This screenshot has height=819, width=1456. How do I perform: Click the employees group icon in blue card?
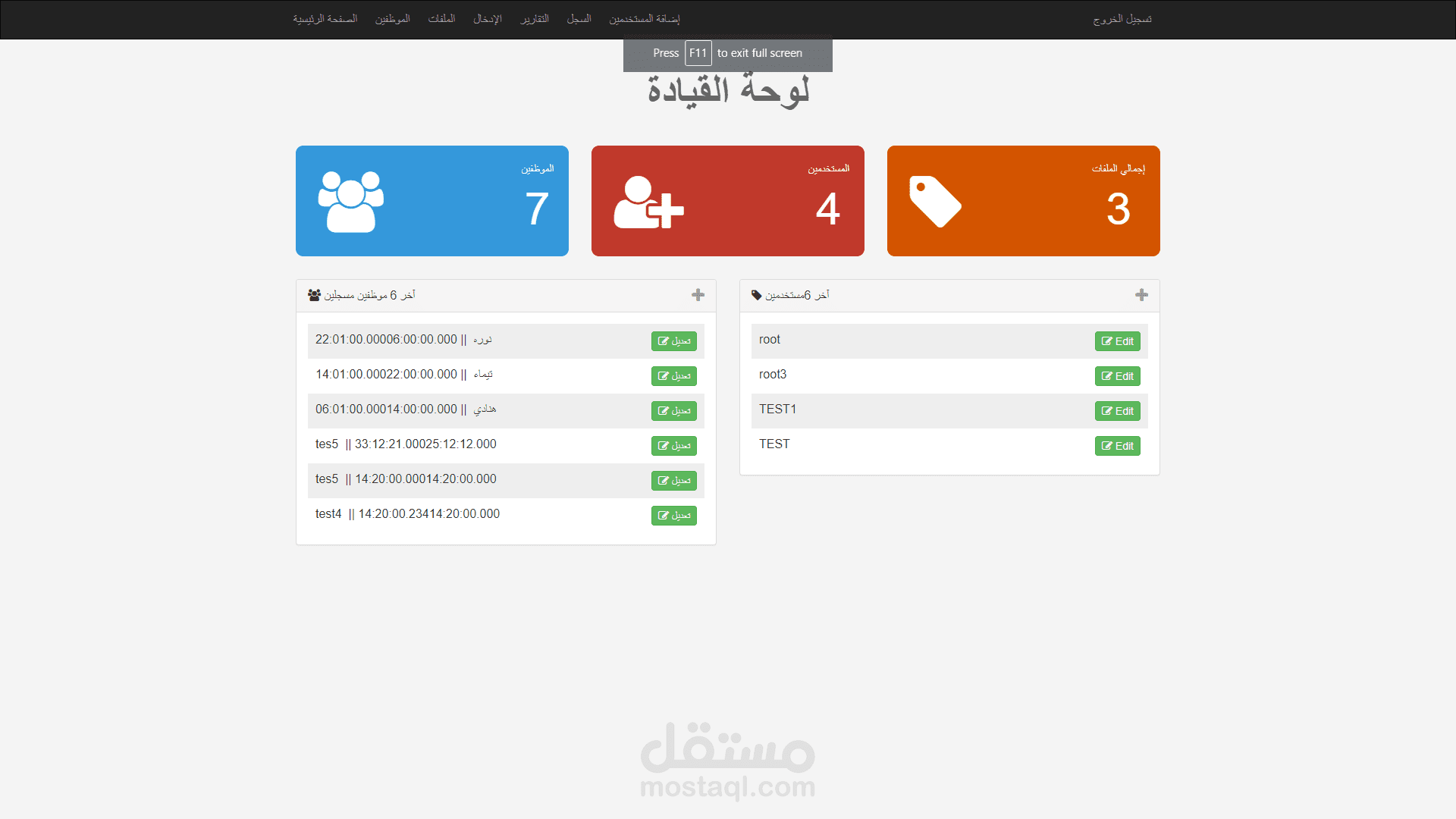tap(350, 202)
